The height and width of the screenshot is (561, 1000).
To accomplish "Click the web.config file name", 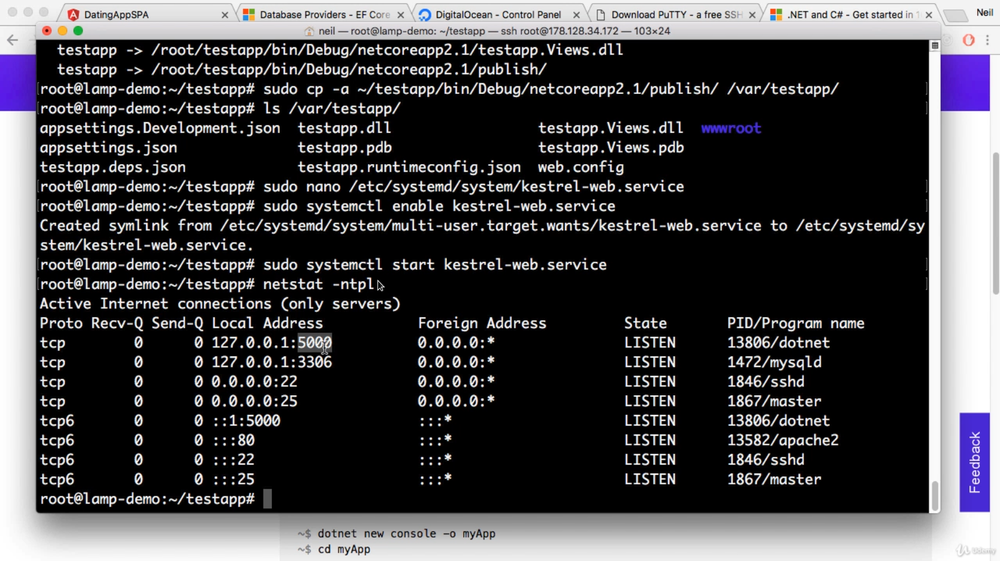I will [581, 167].
